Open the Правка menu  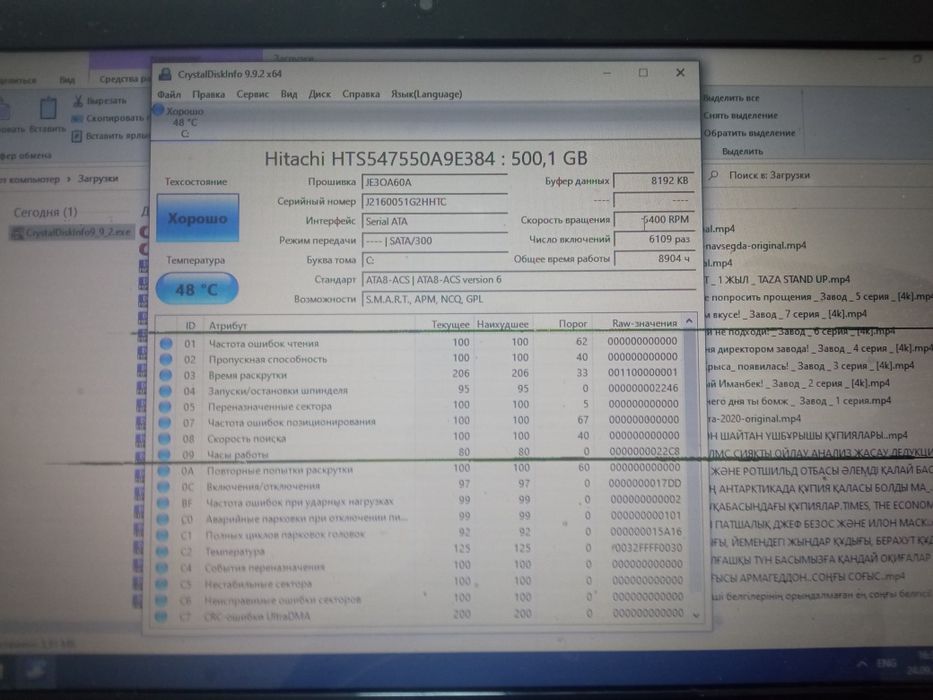pyautogui.click(x=208, y=95)
